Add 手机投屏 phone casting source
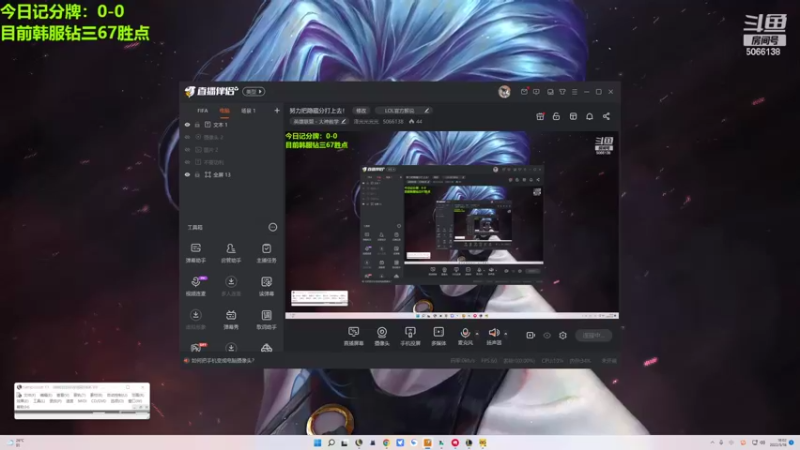This screenshot has width=800, height=450. (410, 336)
